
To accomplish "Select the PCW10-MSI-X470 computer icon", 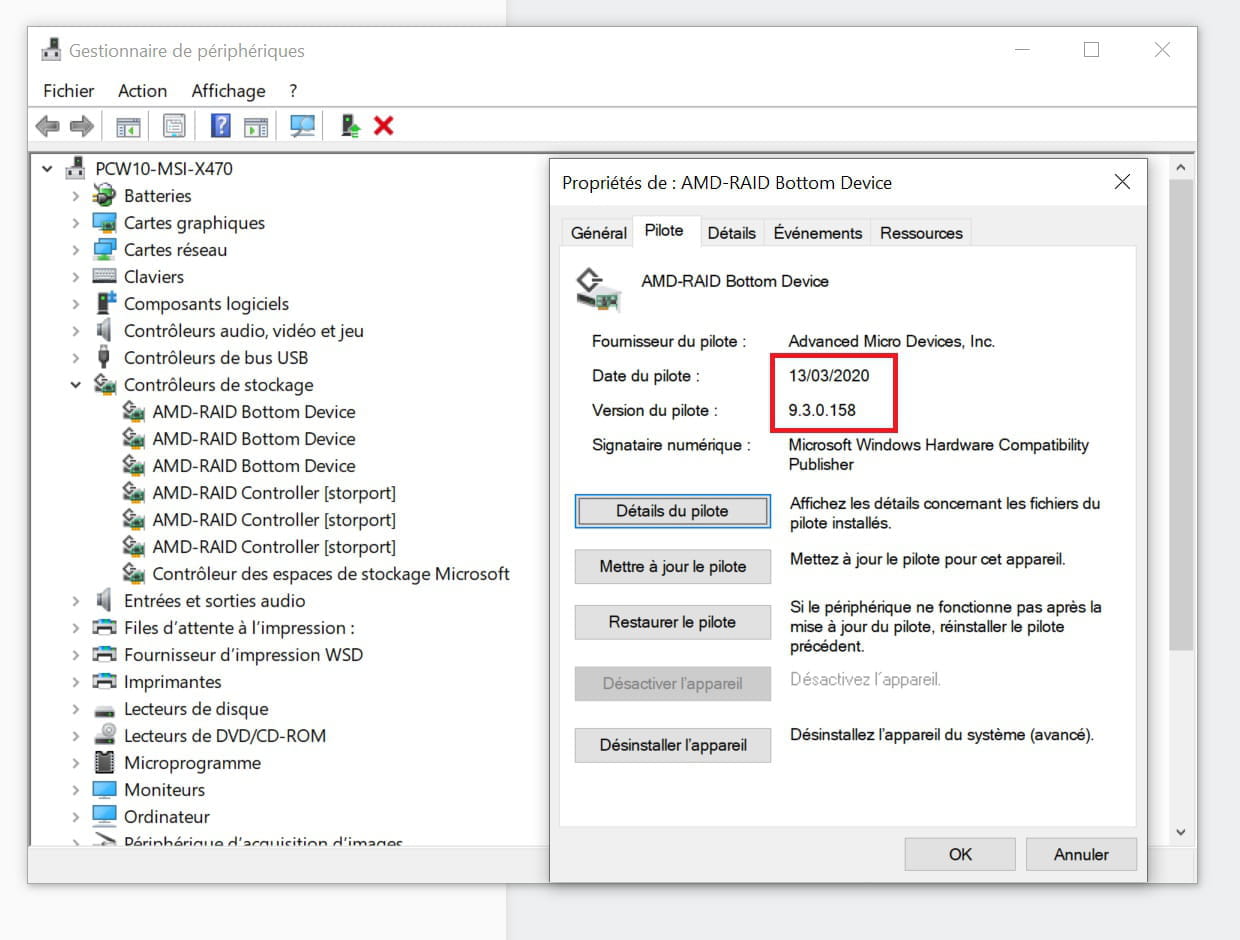I will (x=78, y=168).
